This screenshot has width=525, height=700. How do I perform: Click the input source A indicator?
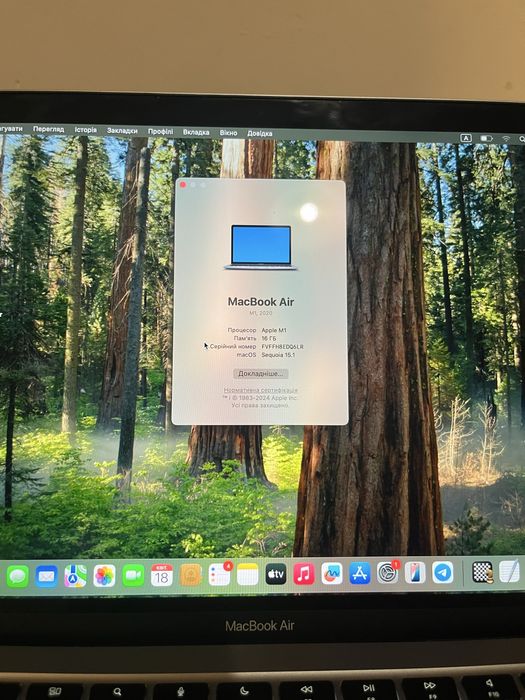[466, 138]
